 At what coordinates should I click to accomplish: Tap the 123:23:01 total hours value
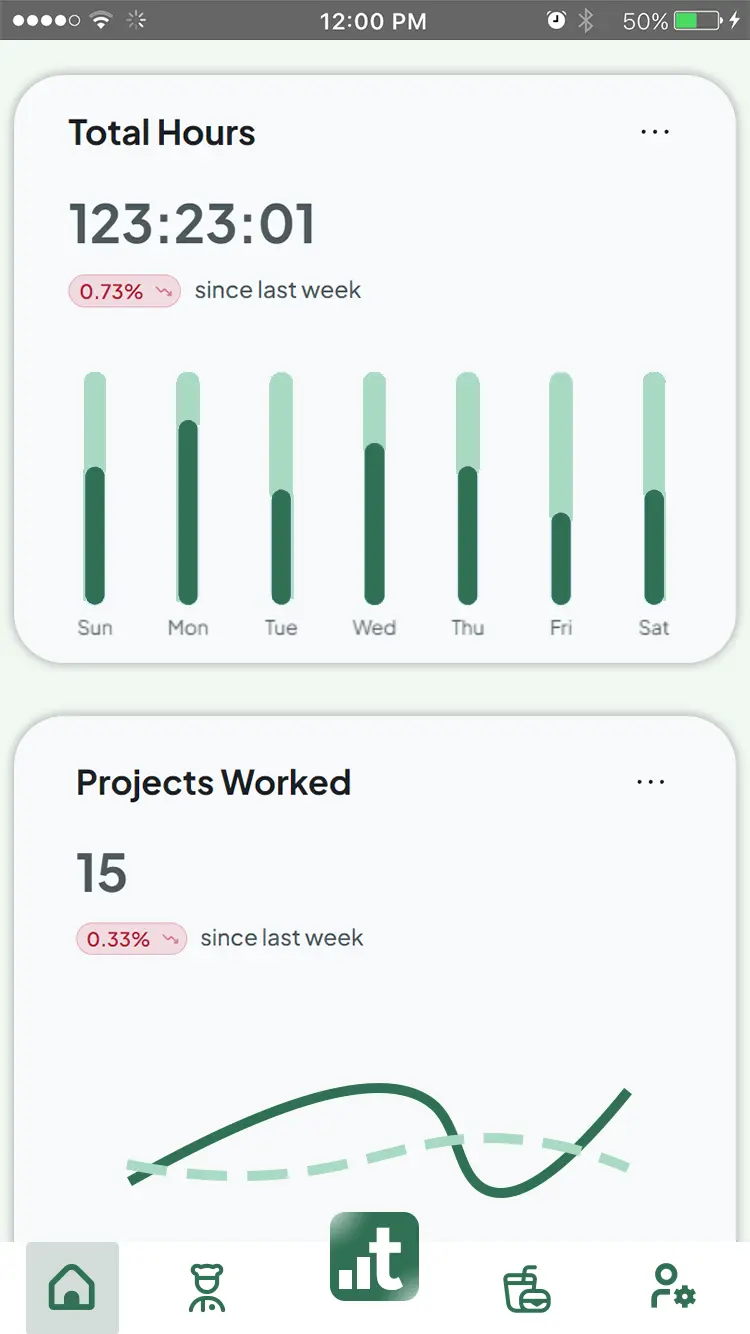click(192, 223)
